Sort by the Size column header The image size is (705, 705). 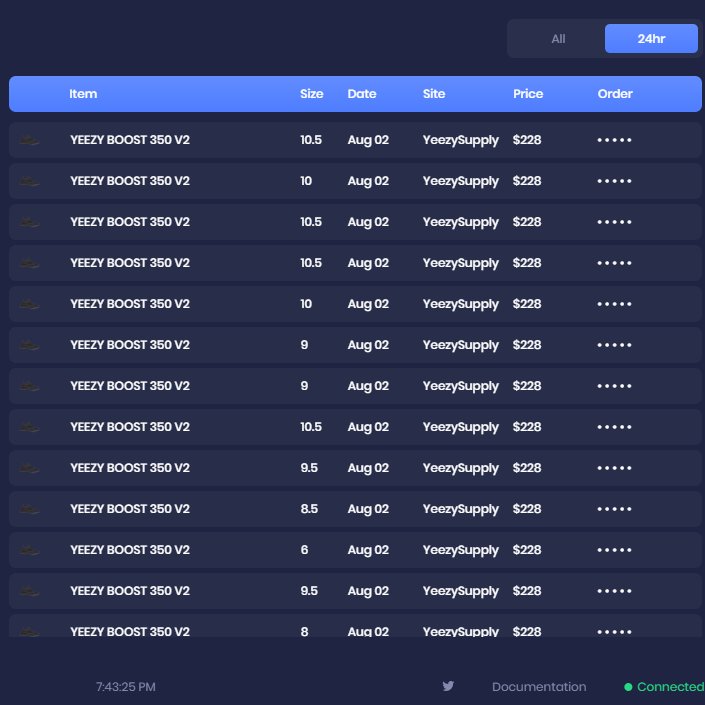coord(312,94)
